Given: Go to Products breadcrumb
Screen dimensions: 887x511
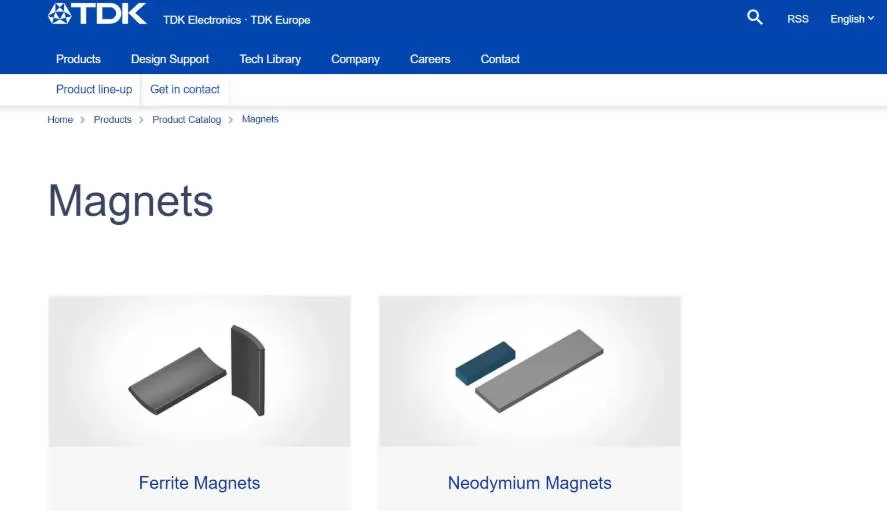Looking at the screenshot, I should click(113, 120).
